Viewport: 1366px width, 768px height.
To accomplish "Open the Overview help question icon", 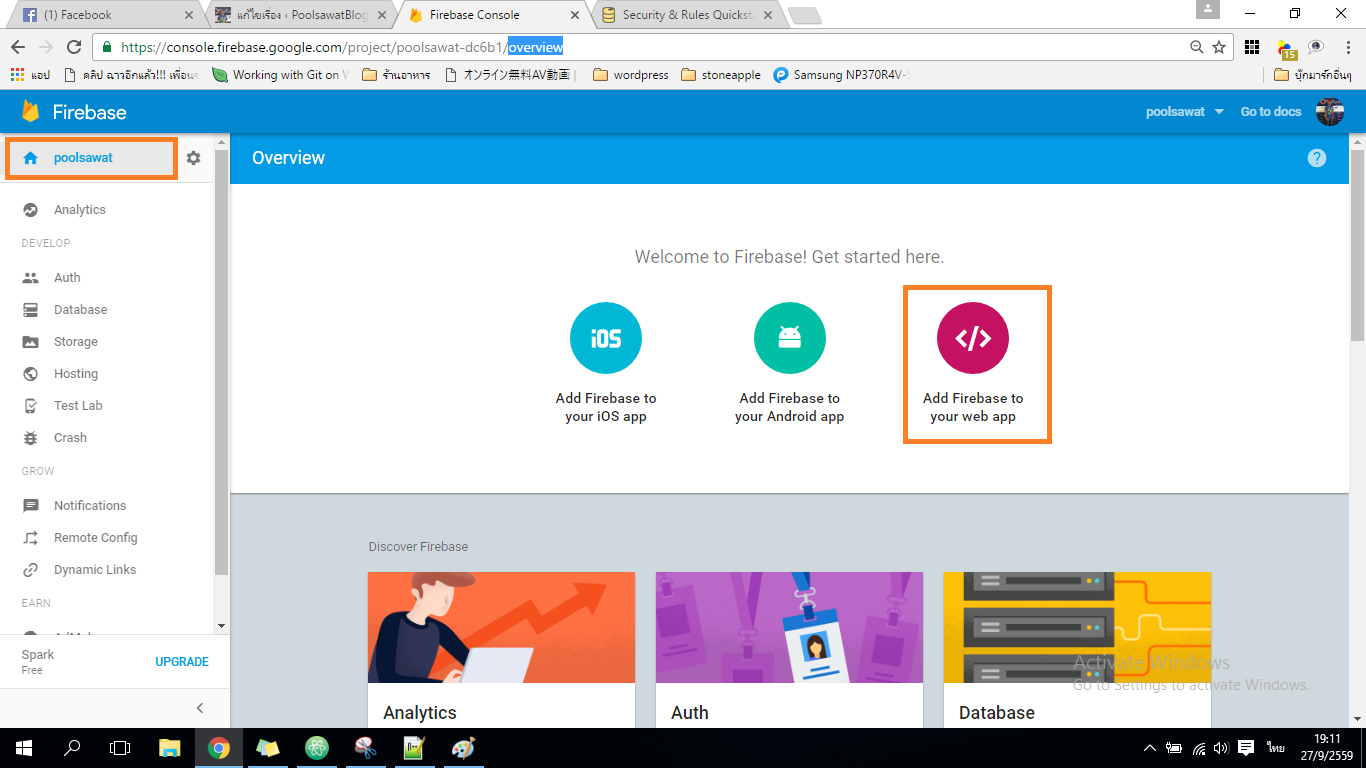I will click(1317, 158).
